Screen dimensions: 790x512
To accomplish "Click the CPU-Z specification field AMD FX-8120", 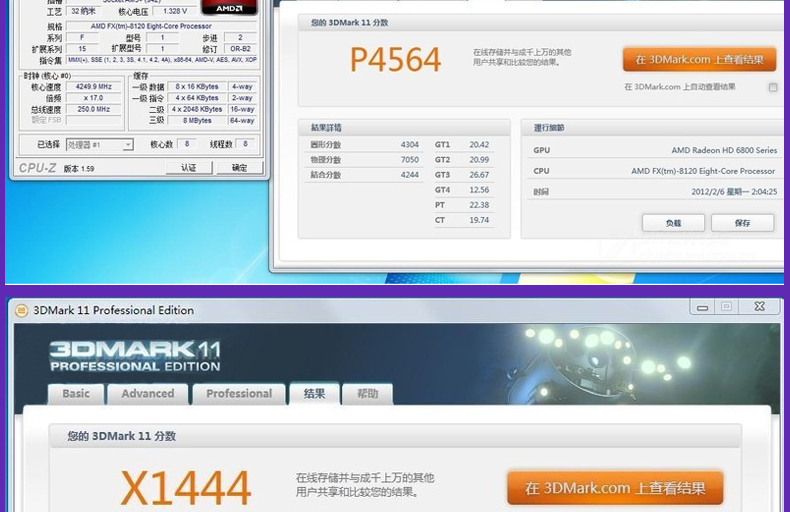I will 161,26.
